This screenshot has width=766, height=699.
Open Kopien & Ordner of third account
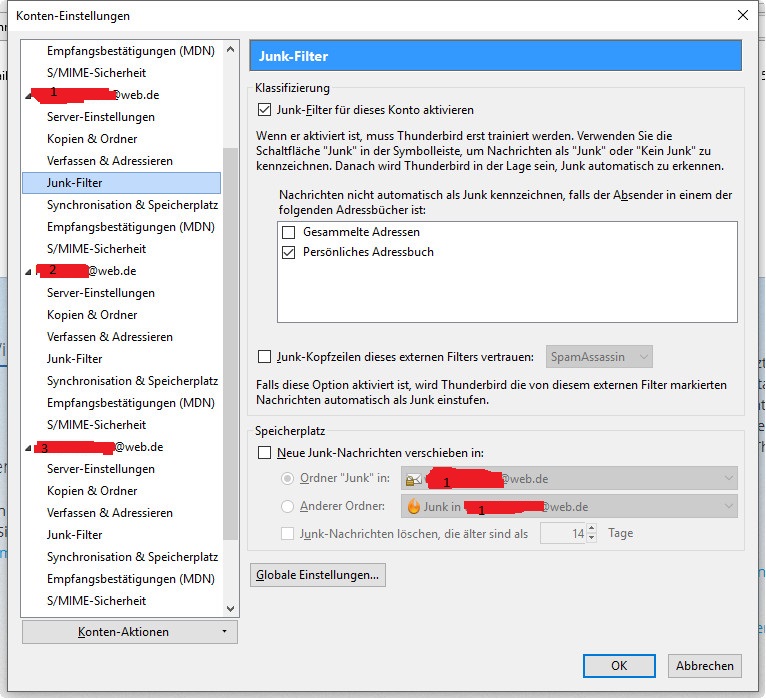coord(92,490)
